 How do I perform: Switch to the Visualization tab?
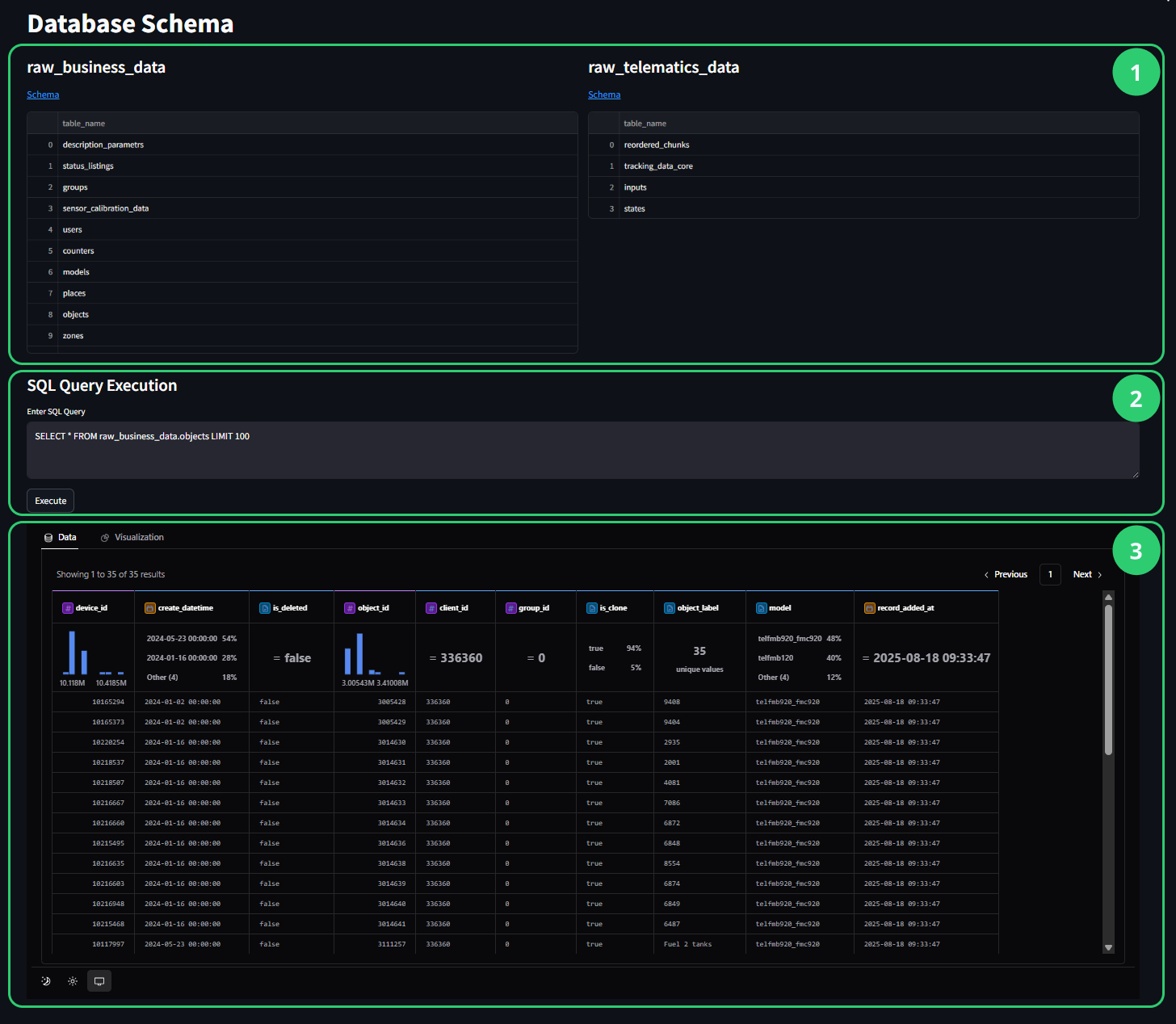(139, 536)
